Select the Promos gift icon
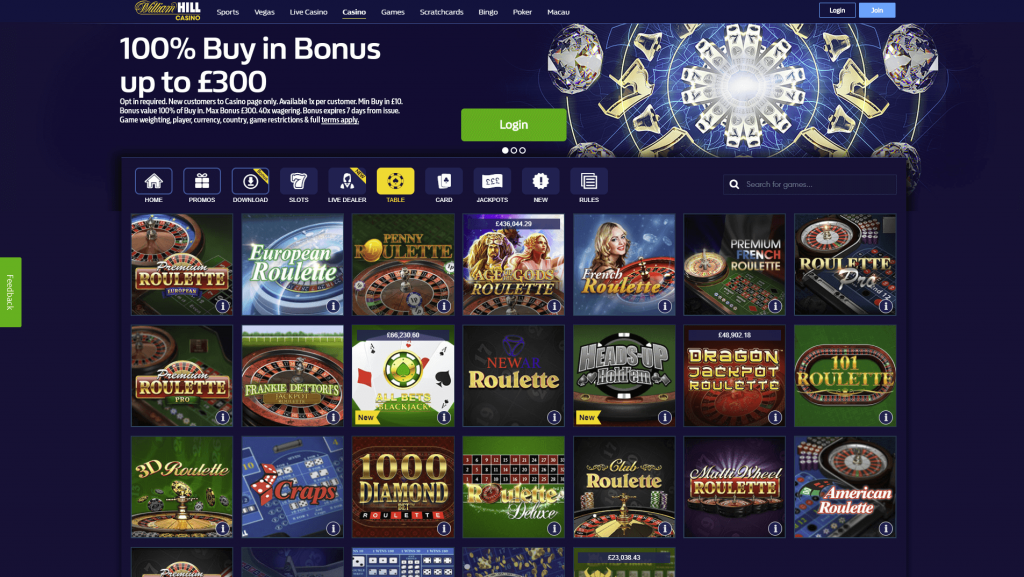The width and height of the screenshot is (1024, 577). (202, 181)
